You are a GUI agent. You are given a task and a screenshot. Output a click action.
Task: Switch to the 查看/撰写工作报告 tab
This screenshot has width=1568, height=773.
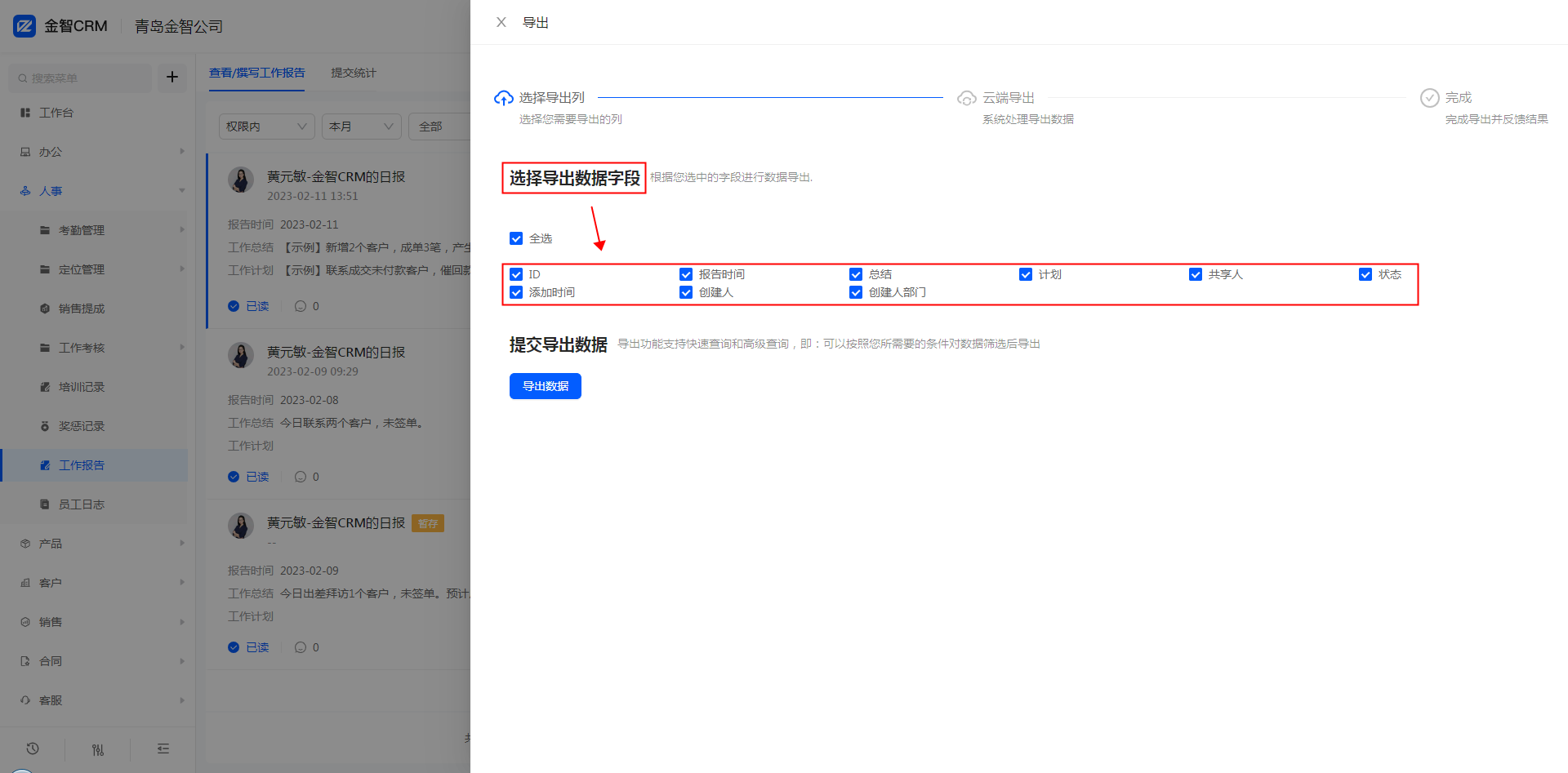coord(257,73)
